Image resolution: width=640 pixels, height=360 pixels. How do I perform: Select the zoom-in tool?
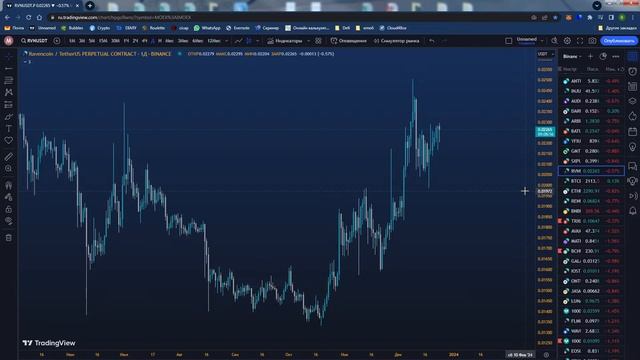tap(9, 169)
